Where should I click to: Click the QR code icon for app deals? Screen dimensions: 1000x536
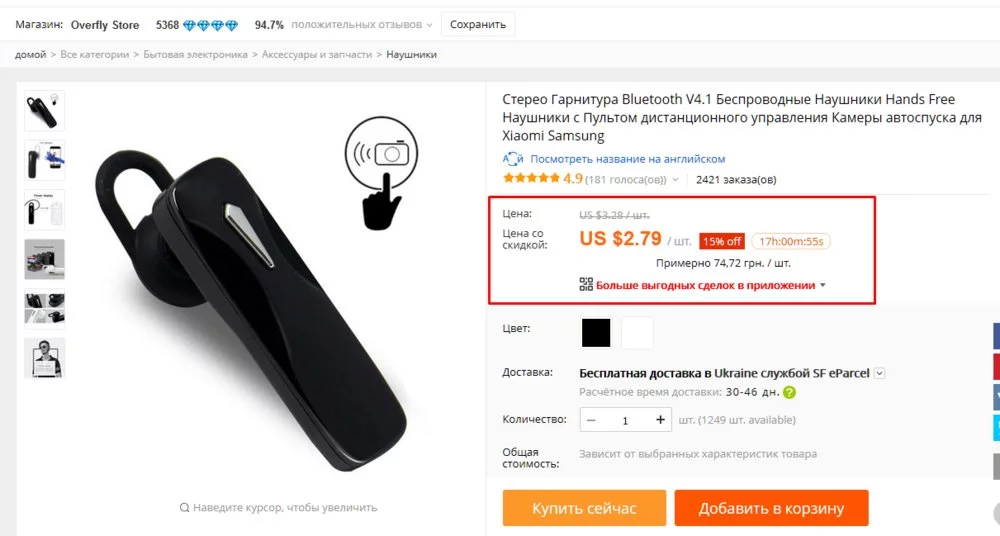[586, 285]
